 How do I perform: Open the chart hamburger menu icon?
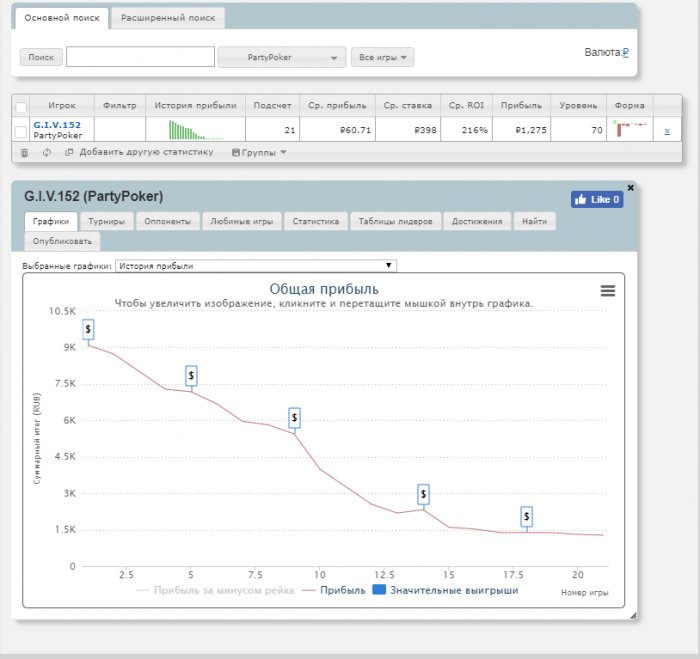click(608, 291)
